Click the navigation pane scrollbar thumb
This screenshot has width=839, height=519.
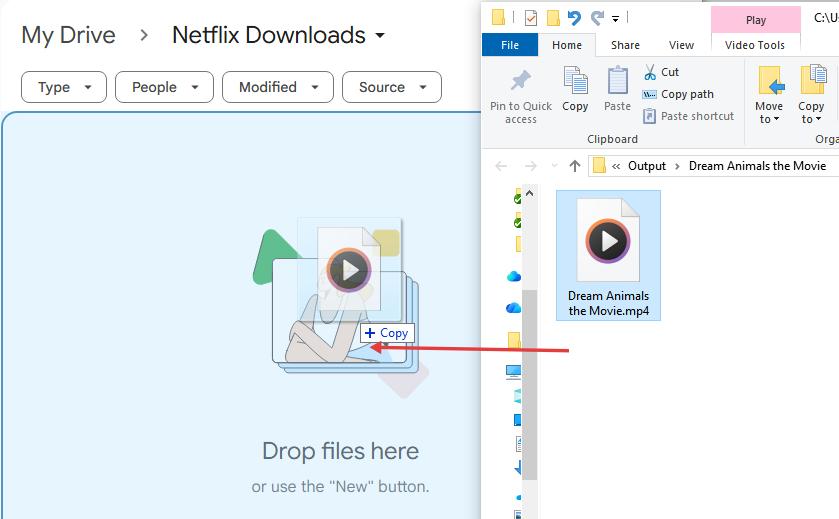coord(529,385)
